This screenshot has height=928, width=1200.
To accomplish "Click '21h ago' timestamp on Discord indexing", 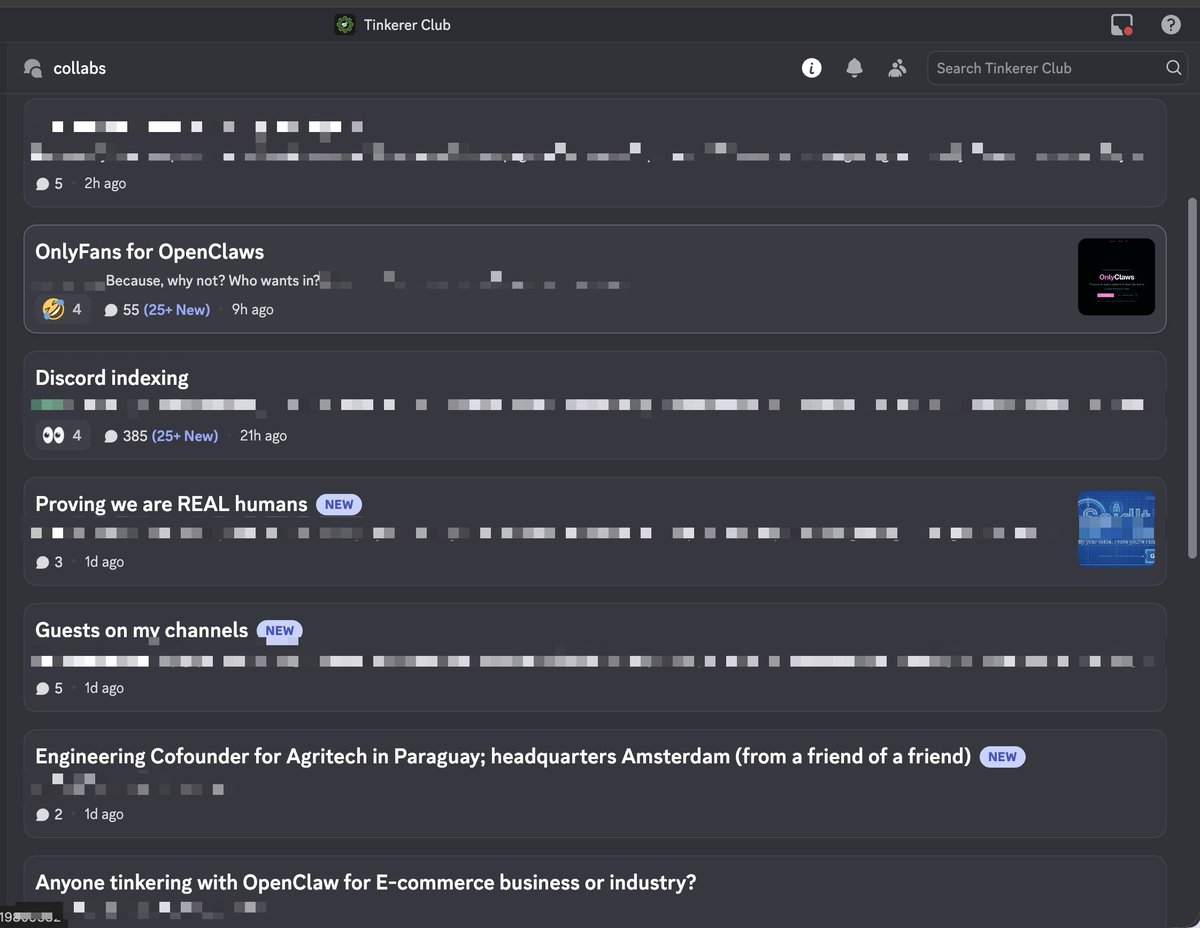I will pyautogui.click(x=263, y=436).
